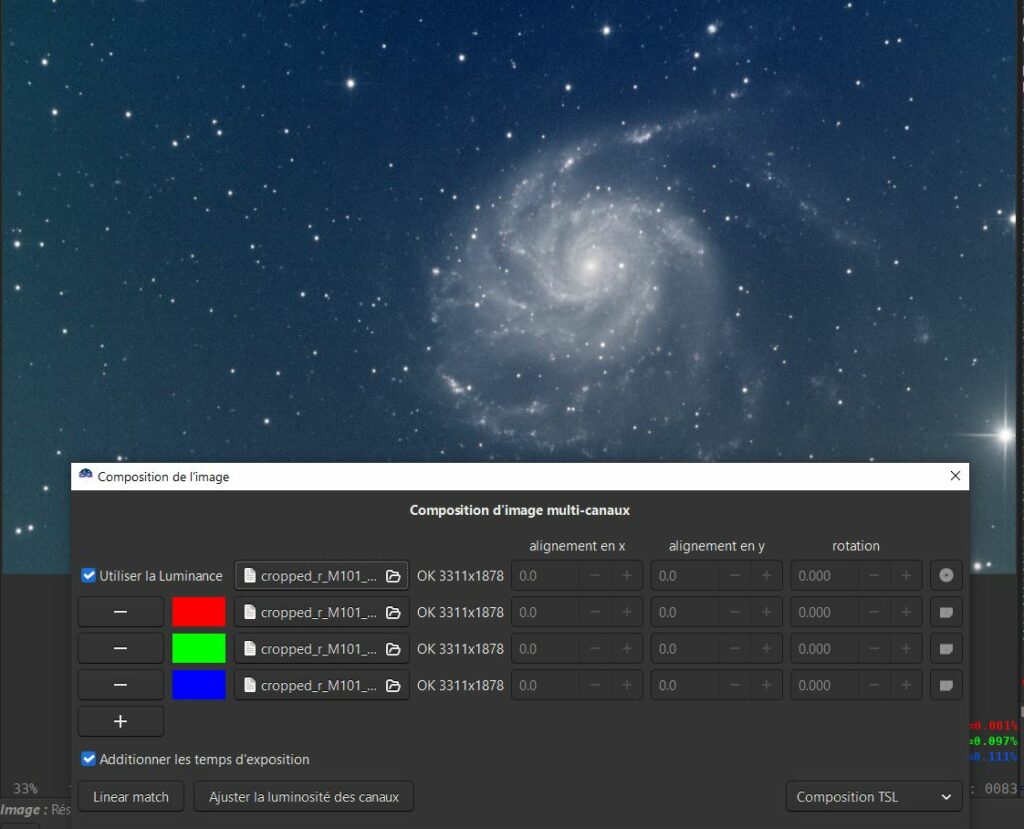
Task: Toggle Additionner les temps d'exposition checkbox
Action: [x=89, y=759]
